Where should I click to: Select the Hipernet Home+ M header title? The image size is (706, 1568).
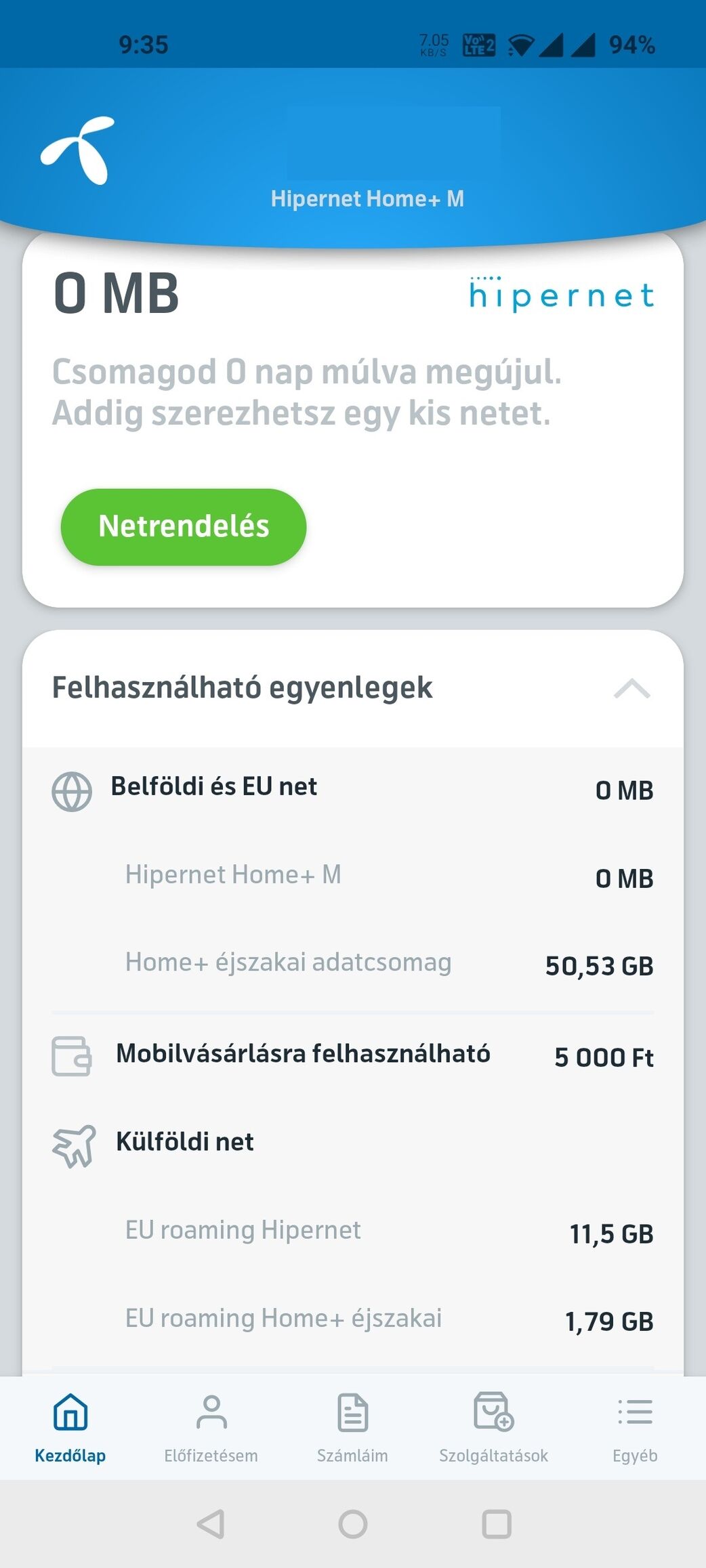coord(367,199)
